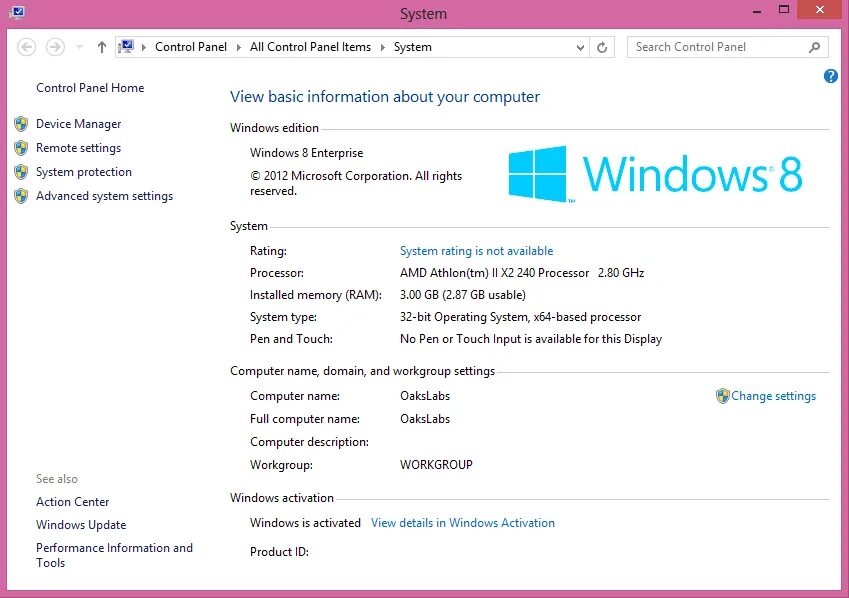
Task: Click the AMD Athlon processor value
Action: coord(522,273)
